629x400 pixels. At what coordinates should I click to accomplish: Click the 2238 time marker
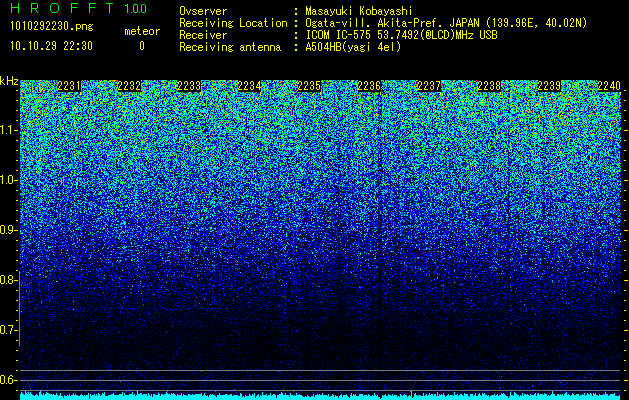click(489, 86)
